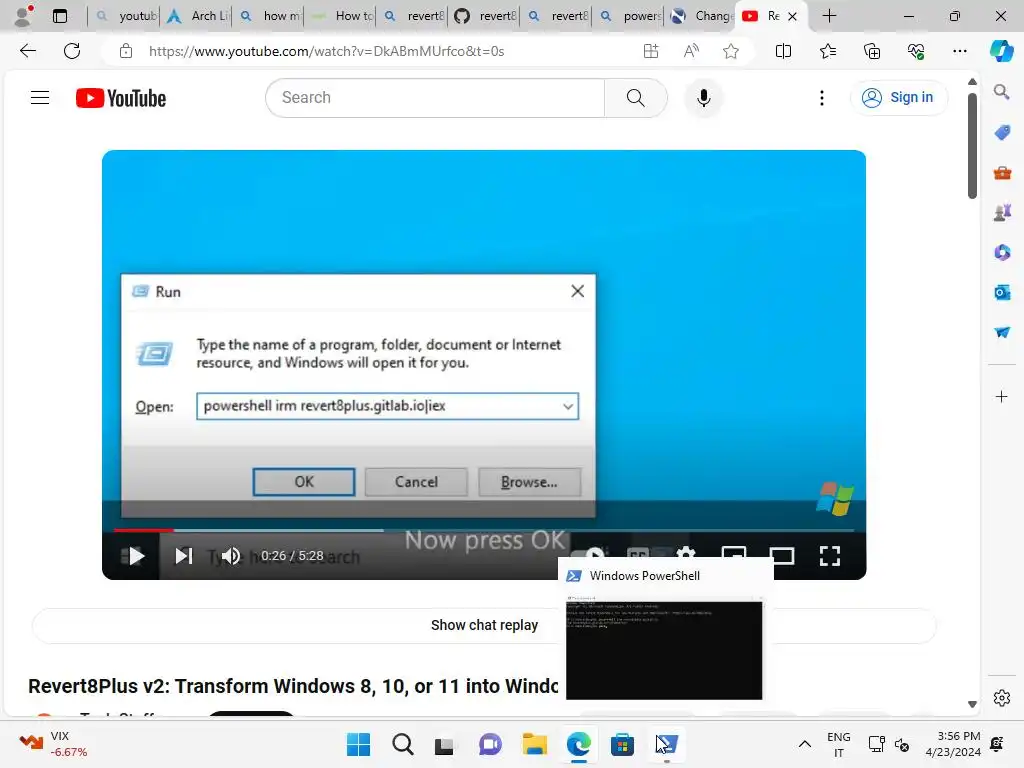Open the YouTube guide hamburger menu
The width and height of the screenshot is (1024, 768).
click(40, 98)
